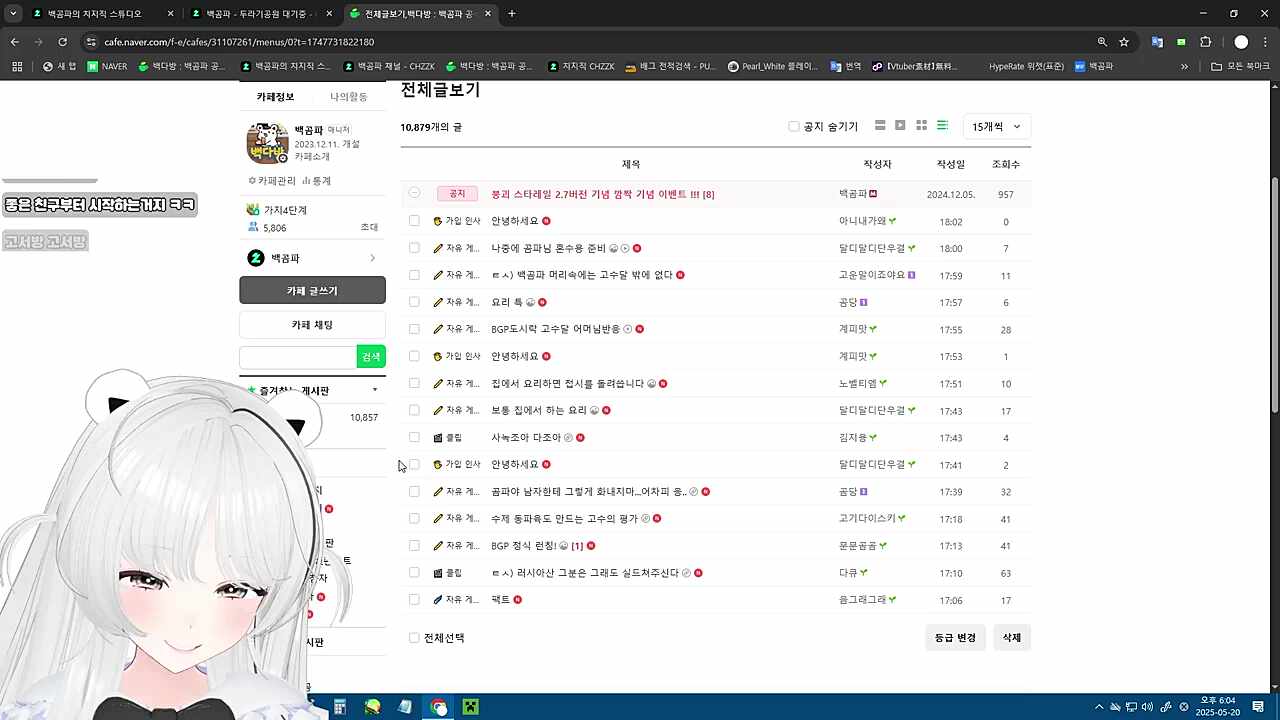The height and width of the screenshot is (720, 1280).
Task: Click the browser address bar URL
Action: coord(239,42)
